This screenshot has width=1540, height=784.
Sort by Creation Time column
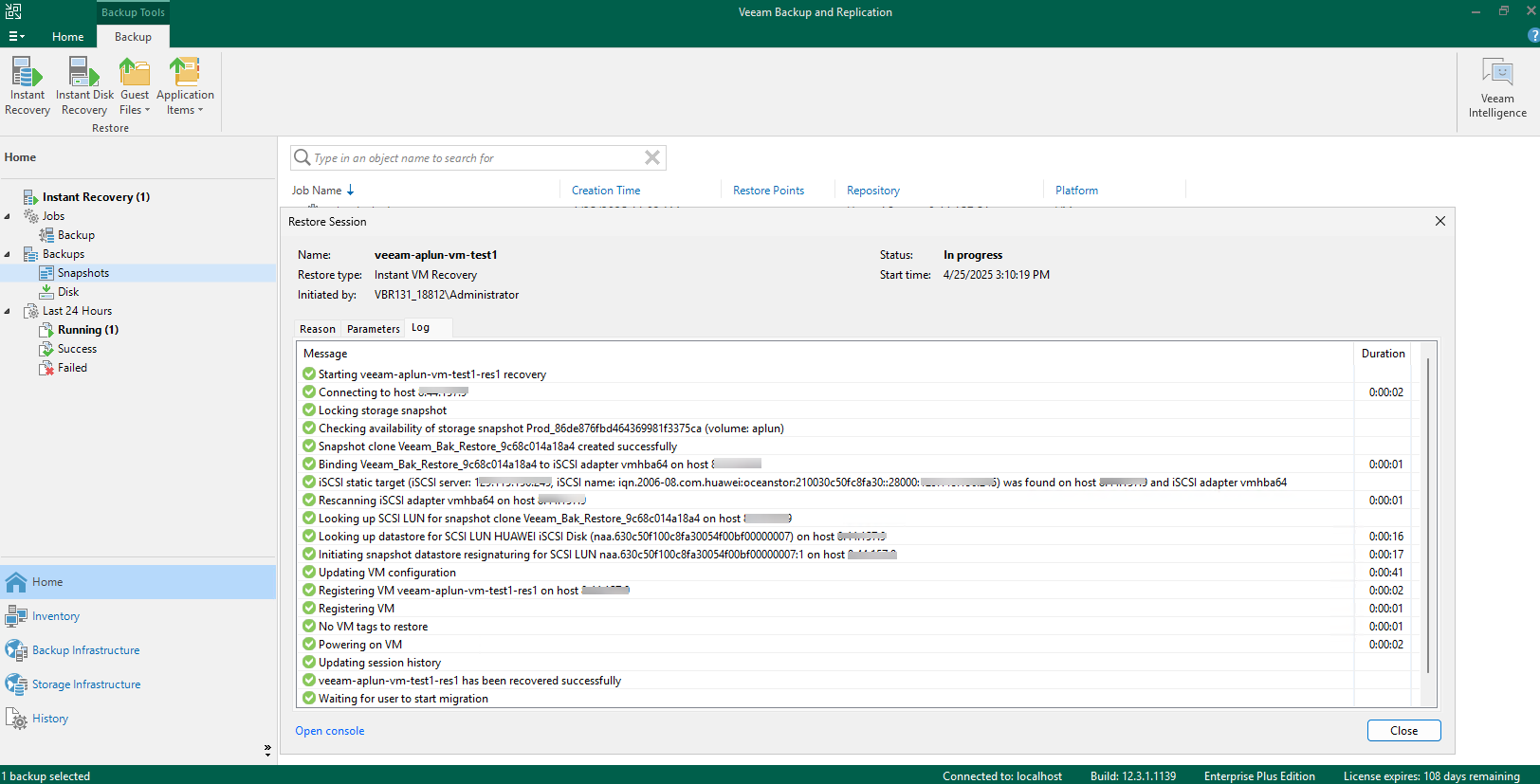tap(606, 191)
